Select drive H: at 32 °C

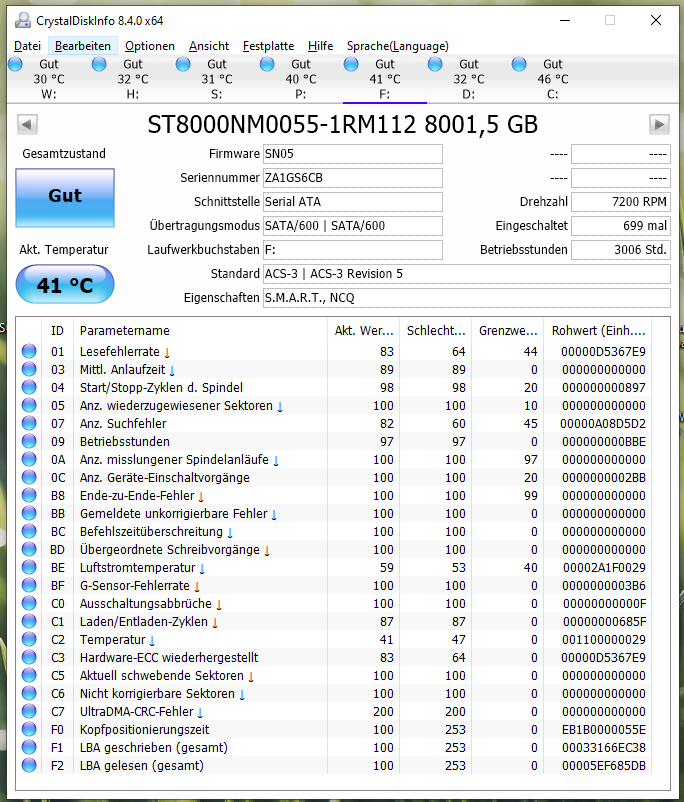pos(133,79)
